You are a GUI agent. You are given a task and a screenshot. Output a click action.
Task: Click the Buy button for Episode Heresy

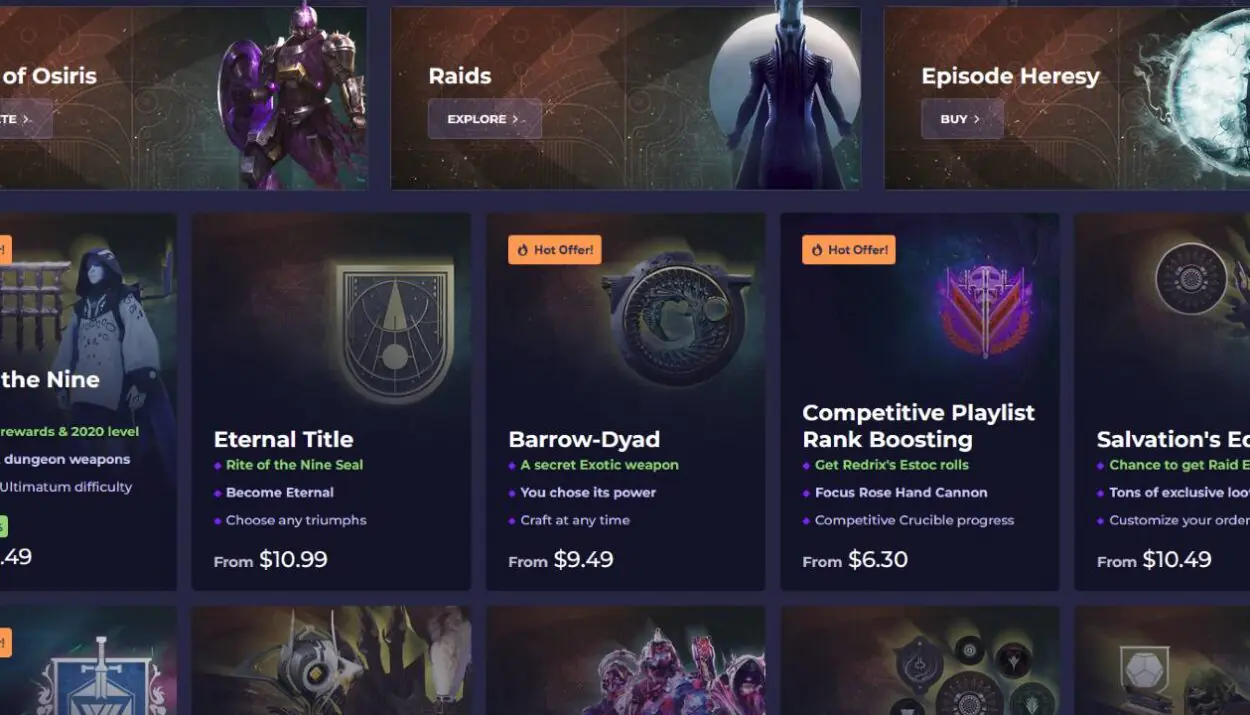[x=962, y=119]
